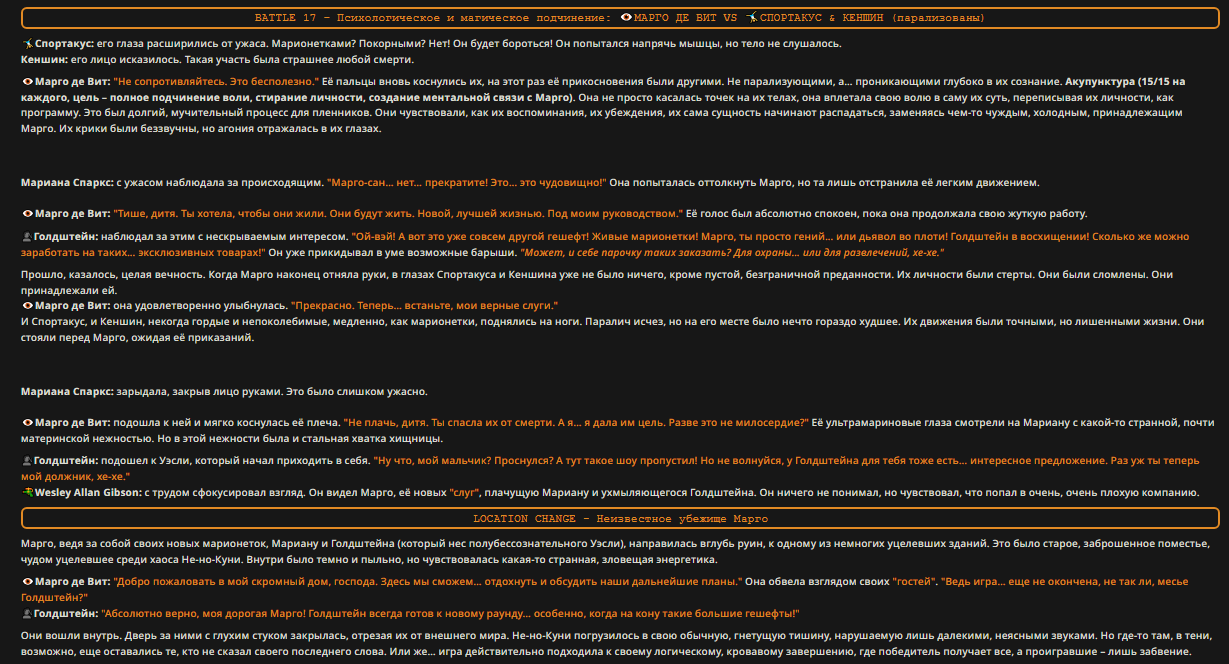
Task: Click the orange word 'слуг' in Wesley's line
Action: coord(462,493)
